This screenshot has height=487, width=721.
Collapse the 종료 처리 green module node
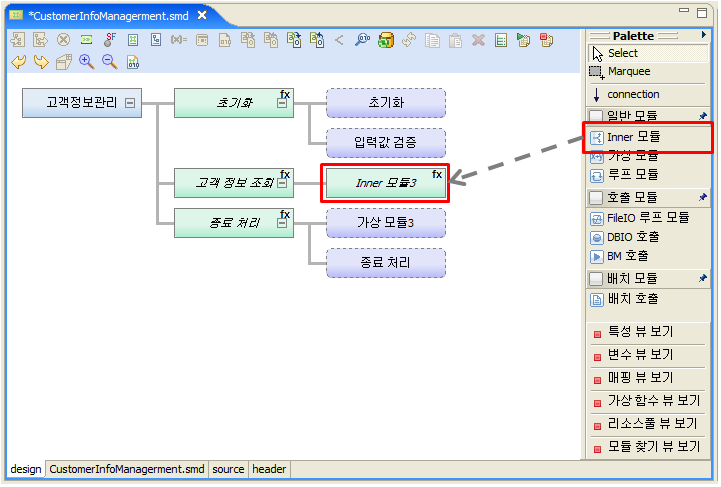[282, 223]
